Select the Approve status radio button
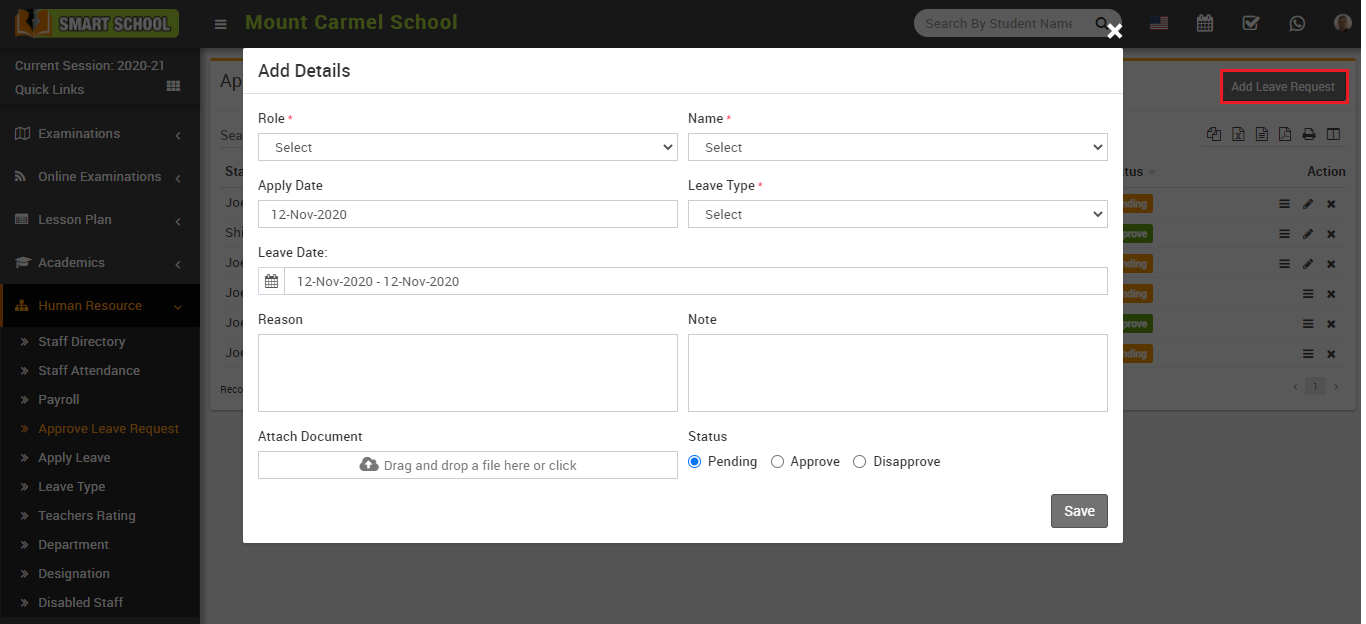This screenshot has width=1366, height=624. pyautogui.click(x=777, y=461)
